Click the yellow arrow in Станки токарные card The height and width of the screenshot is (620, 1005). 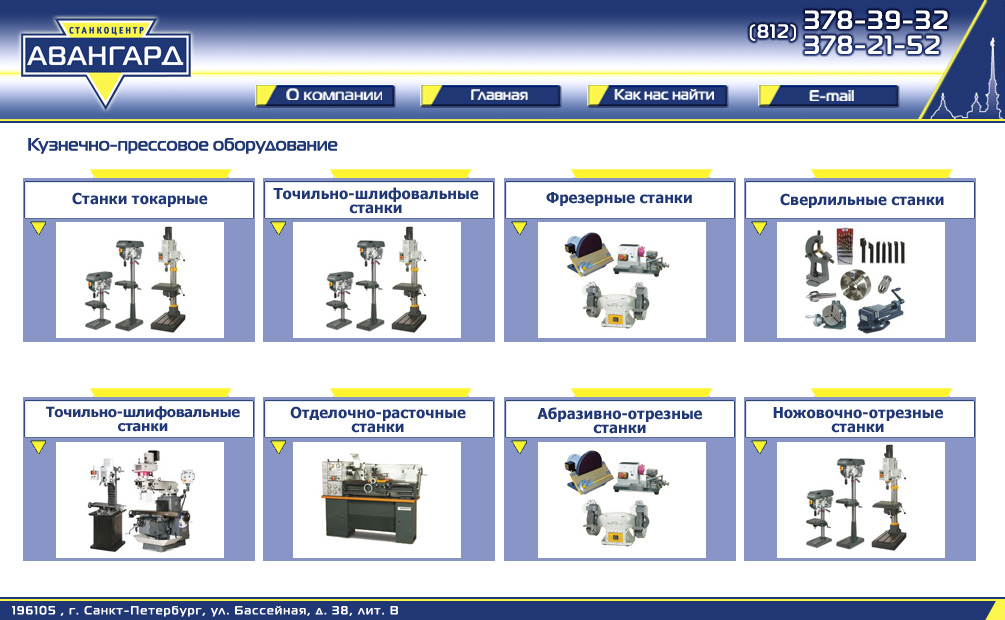pos(38,228)
